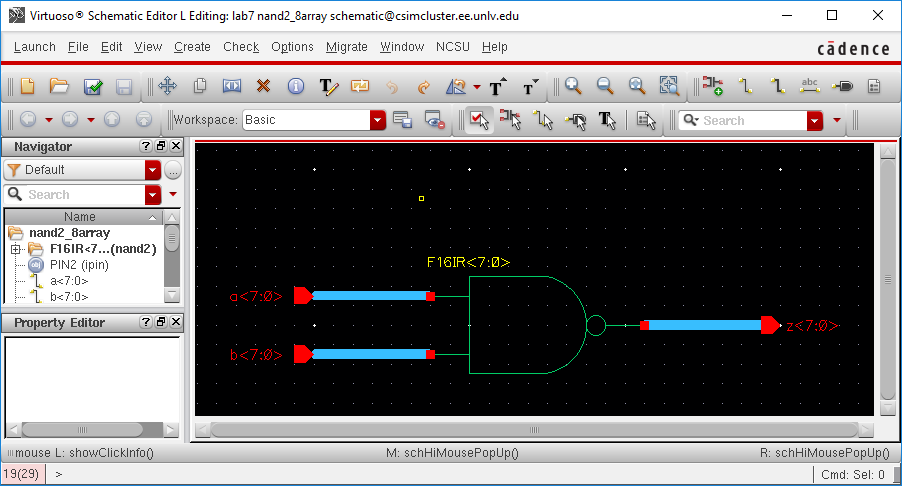Viewport: 902px width, 486px height.
Task: Click the Navigator filter ellipsis button
Action: 173,170
